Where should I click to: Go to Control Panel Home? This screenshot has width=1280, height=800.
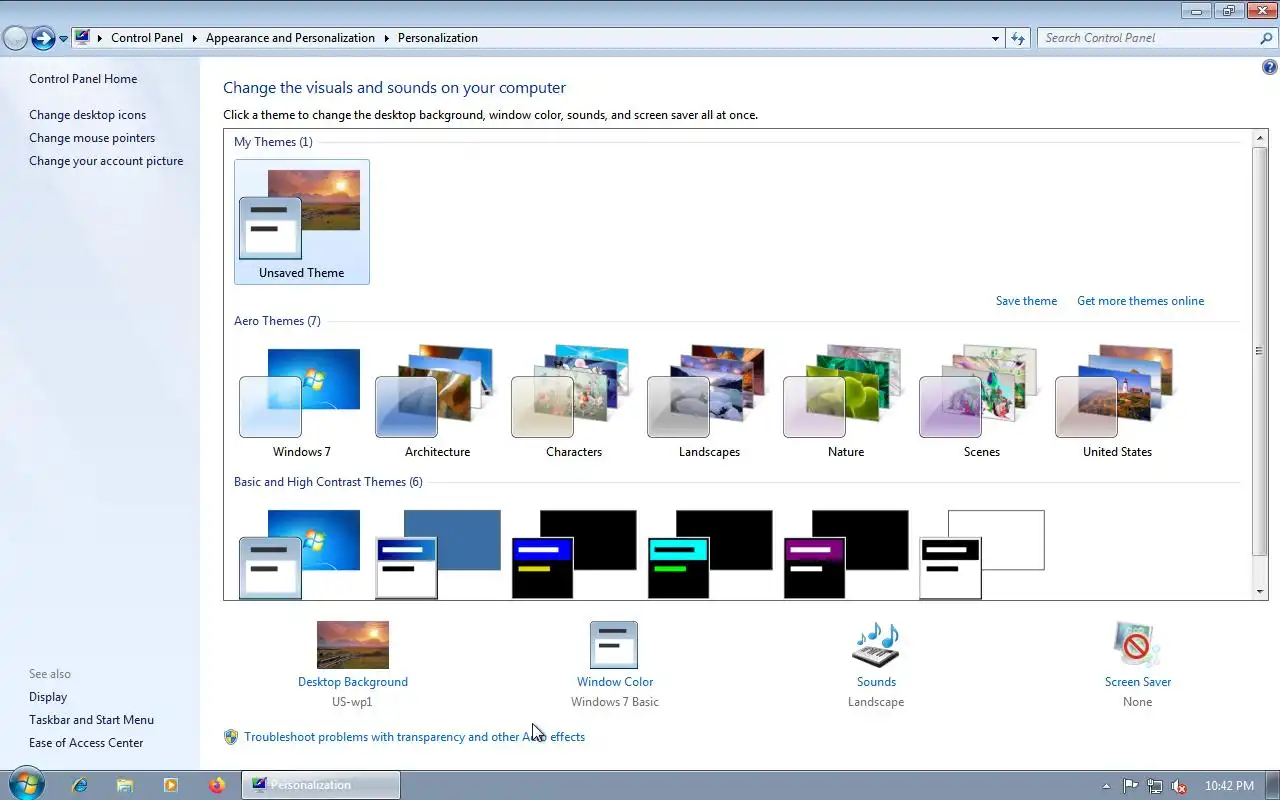click(83, 79)
